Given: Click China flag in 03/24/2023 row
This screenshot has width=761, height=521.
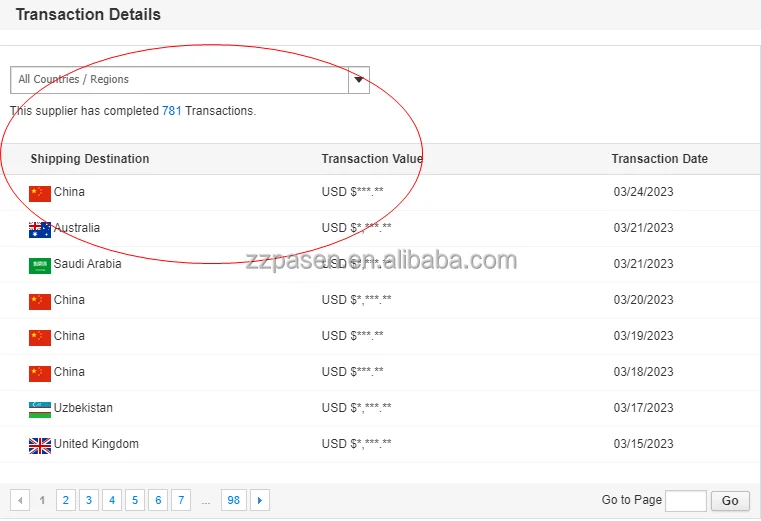Looking at the screenshot, I should (x=40, y=193).
